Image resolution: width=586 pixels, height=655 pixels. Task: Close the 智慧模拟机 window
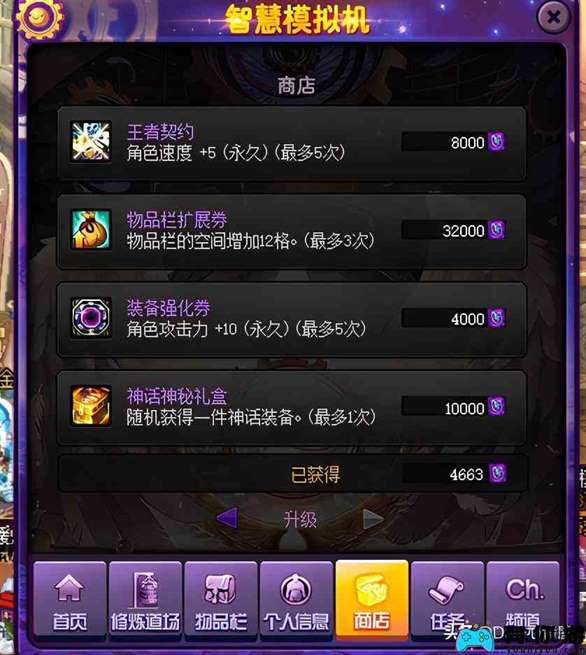click(553, 17)
